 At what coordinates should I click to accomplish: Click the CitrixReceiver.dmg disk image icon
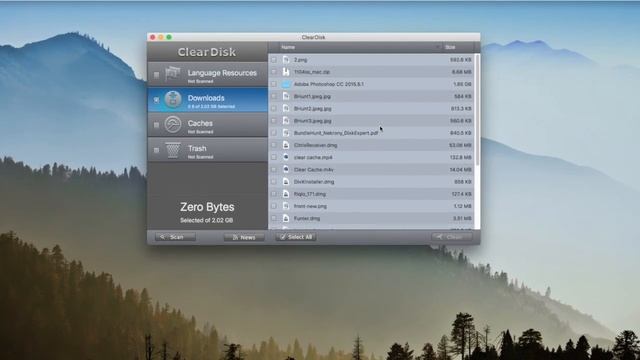pos(286,145)
